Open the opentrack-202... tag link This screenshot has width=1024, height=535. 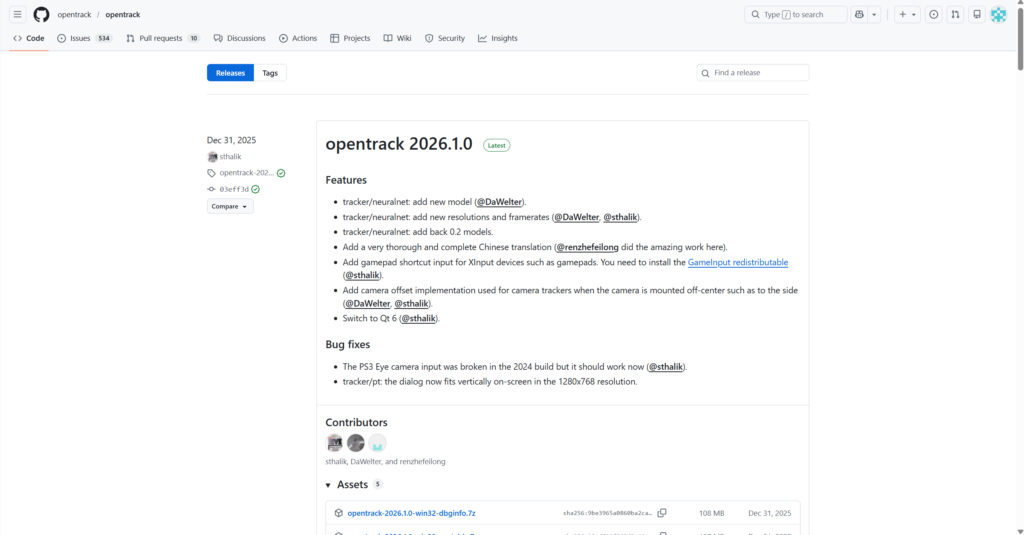(246, 173)
